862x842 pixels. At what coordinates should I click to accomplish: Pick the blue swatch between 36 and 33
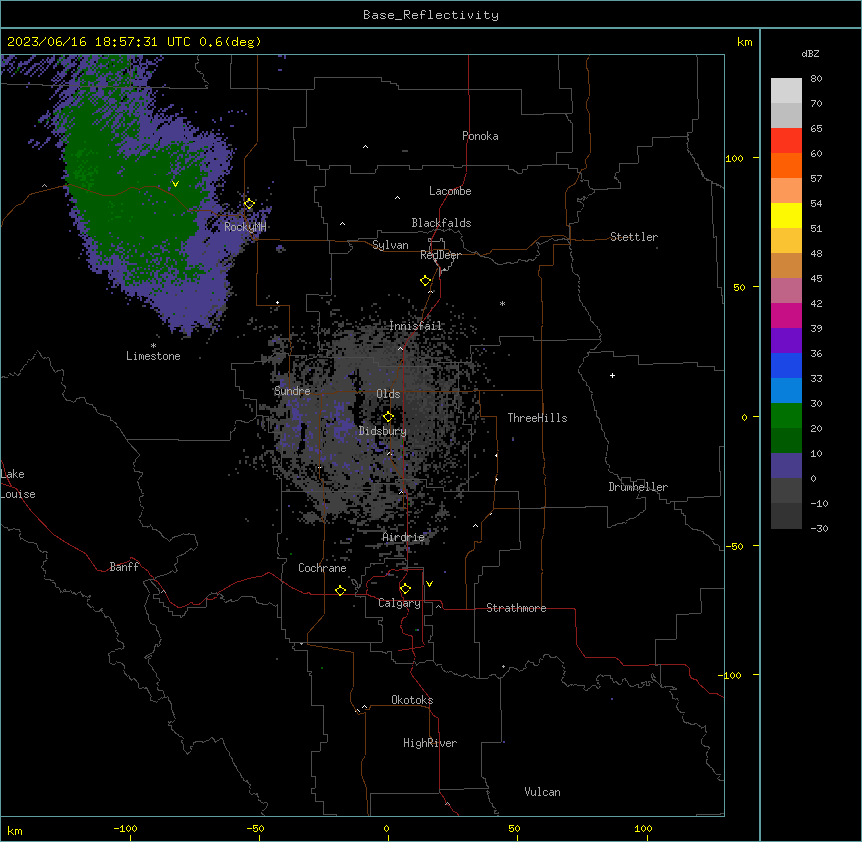pyautogui.click(x=786, y=366)
